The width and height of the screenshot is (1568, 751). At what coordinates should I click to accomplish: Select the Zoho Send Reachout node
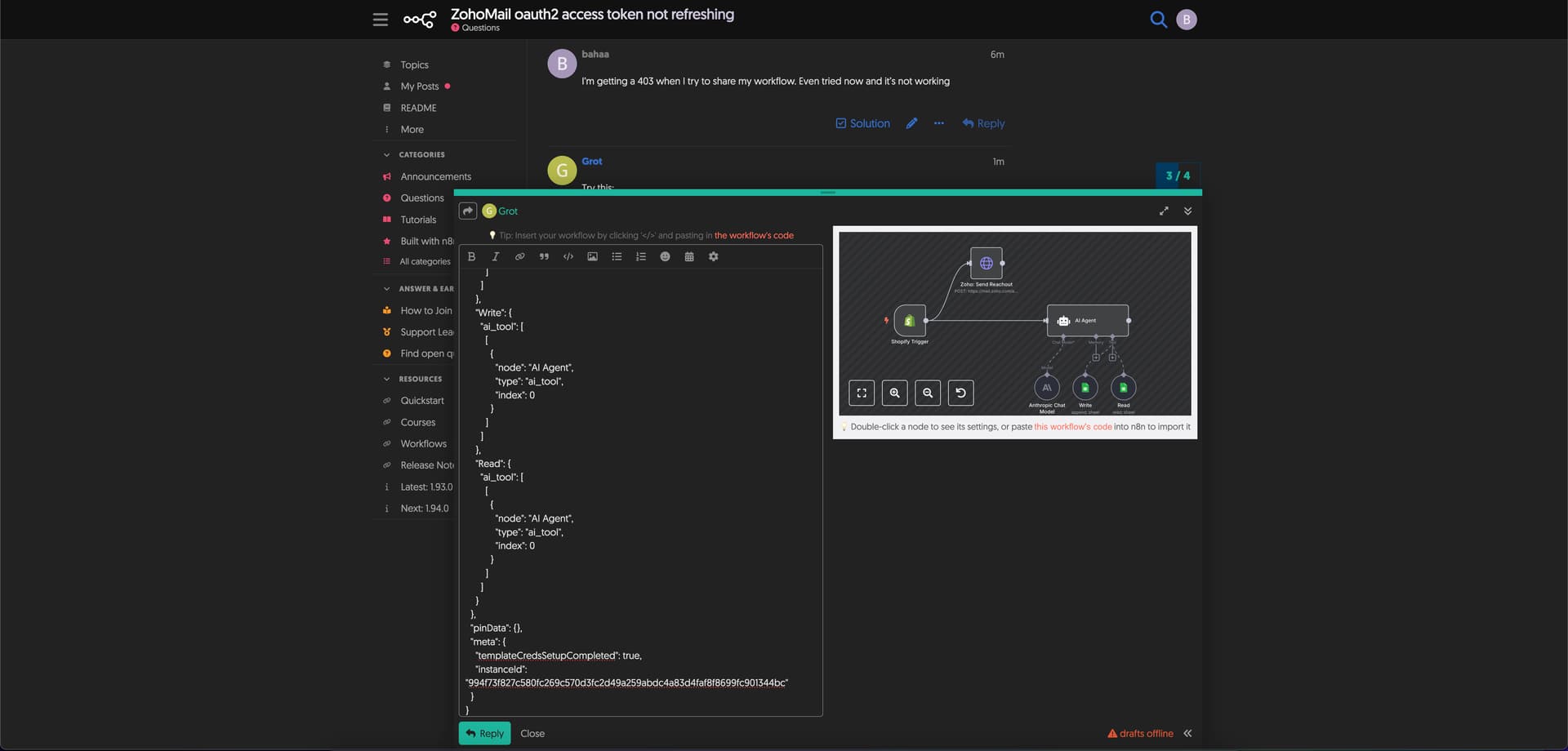(987, 263)
